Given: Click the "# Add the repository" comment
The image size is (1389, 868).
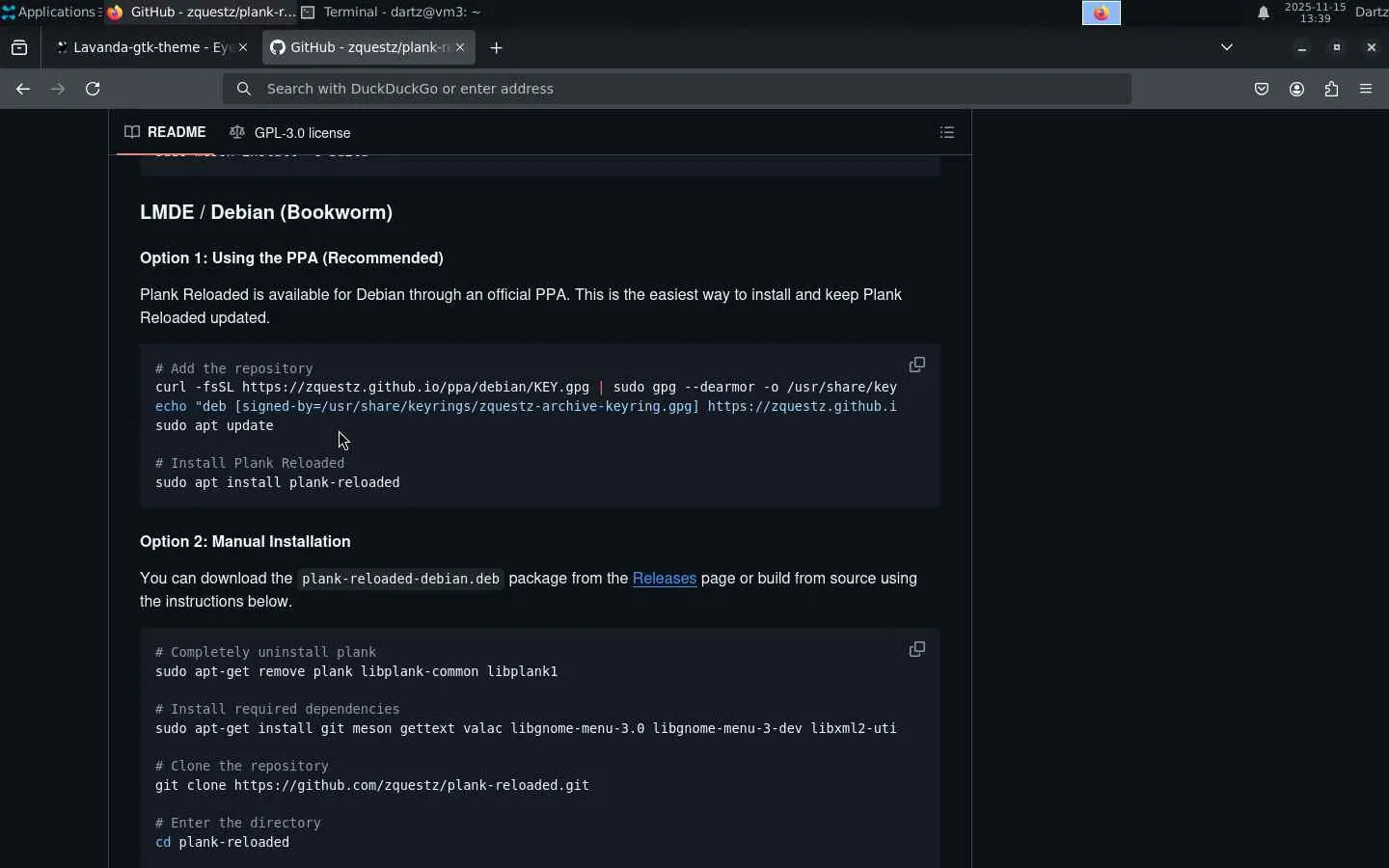Looking at the screenshot, I should (x=234, y=368).
